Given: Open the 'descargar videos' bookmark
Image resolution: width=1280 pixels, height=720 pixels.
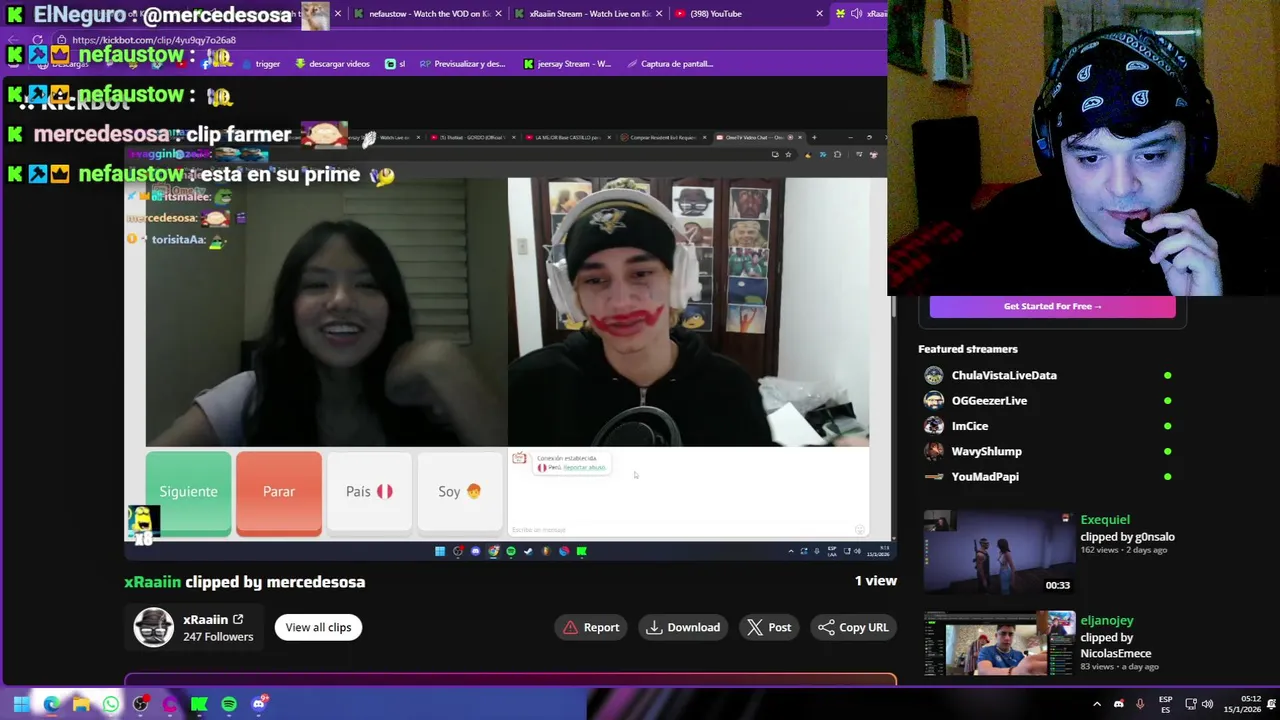Looking at the screenshot, I should pyautogui.click(x=332, y=64).
